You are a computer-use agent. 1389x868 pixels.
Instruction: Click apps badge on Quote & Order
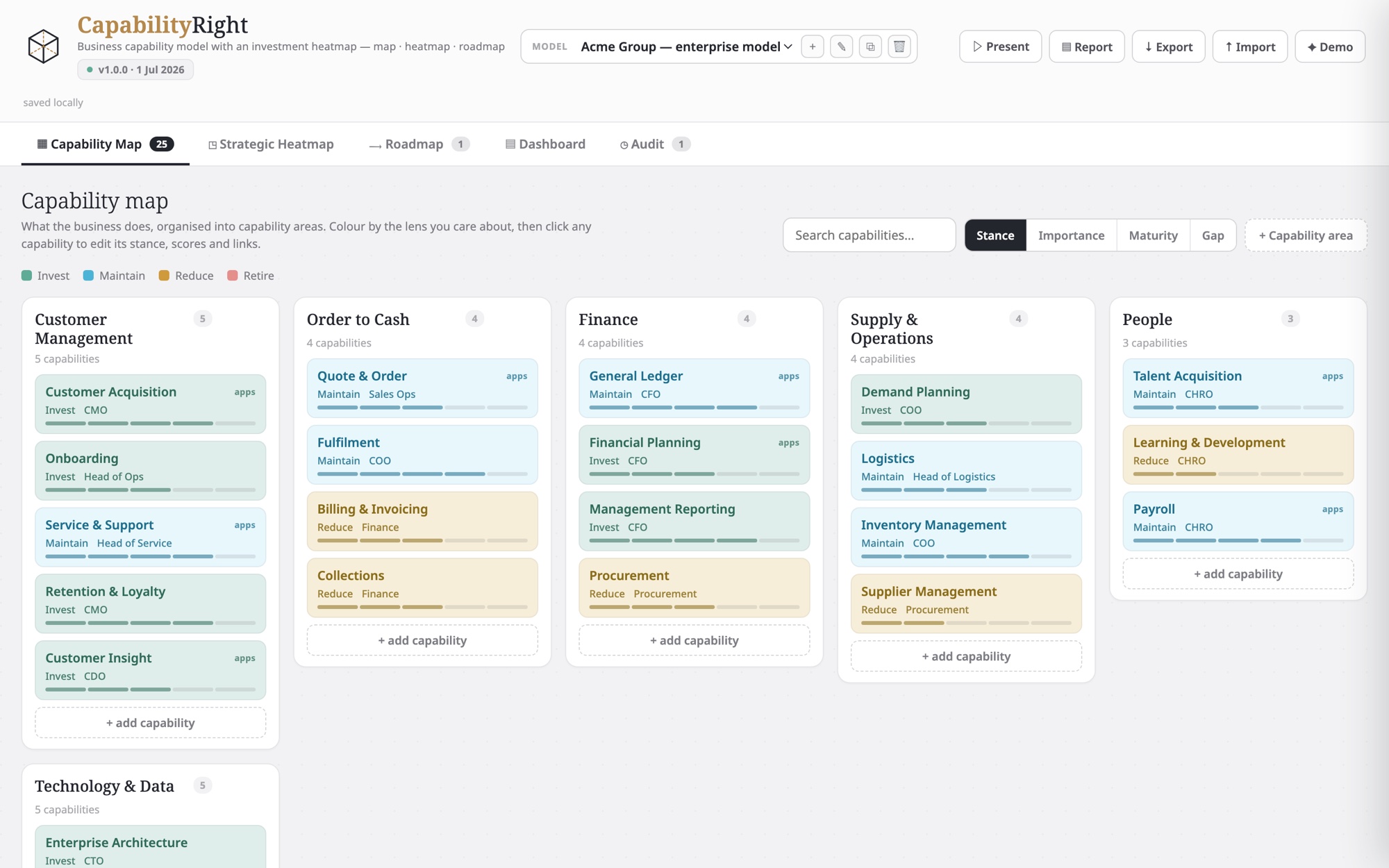coord(517,376)
